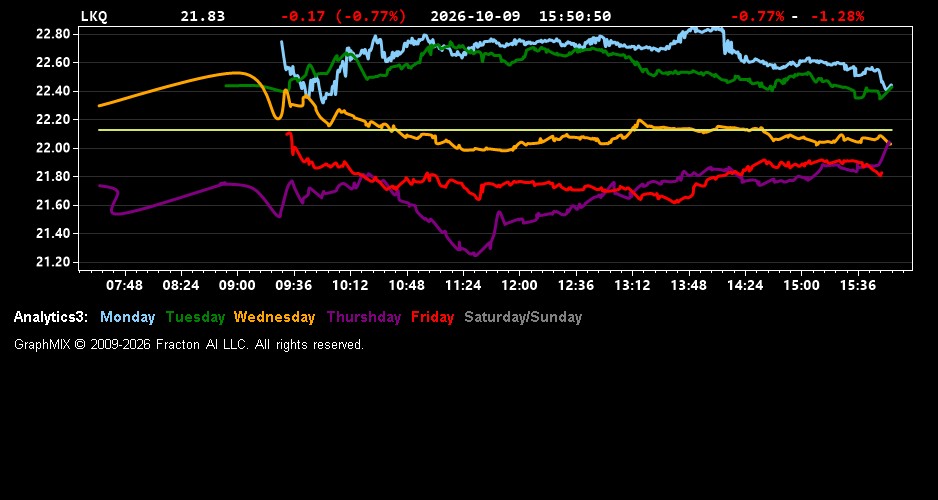Screen dimensions: 938x500
Task: Click the Analytics3 label
Action: point(51,318)
